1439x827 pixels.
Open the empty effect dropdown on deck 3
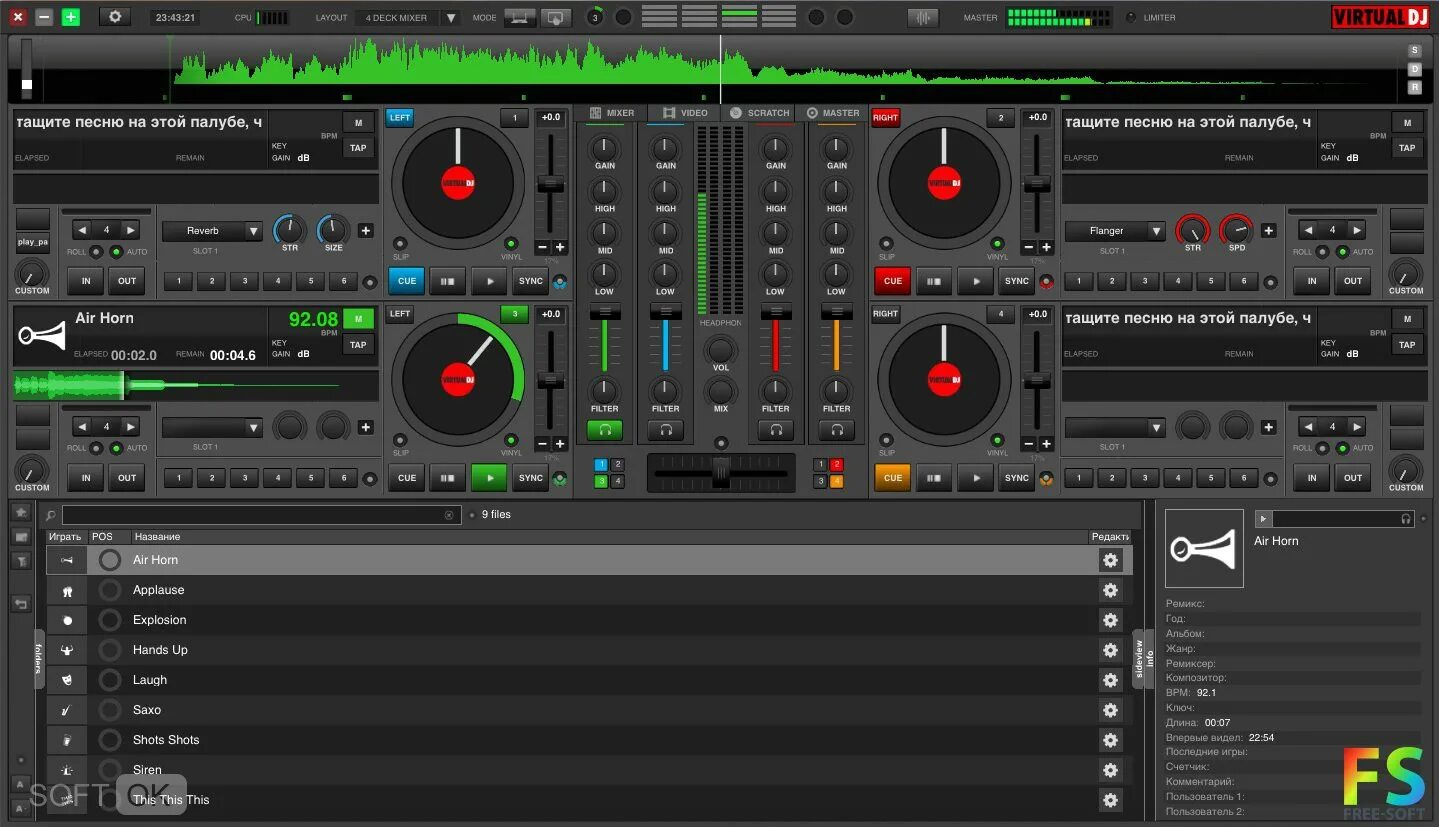[x=212, y=428]
